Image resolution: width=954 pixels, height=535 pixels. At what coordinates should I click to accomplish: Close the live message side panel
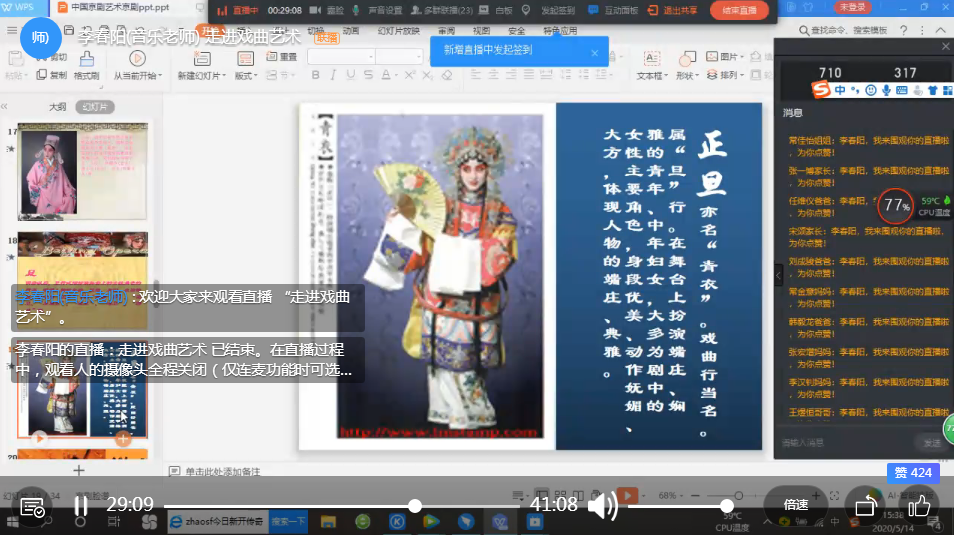(945, 46)
